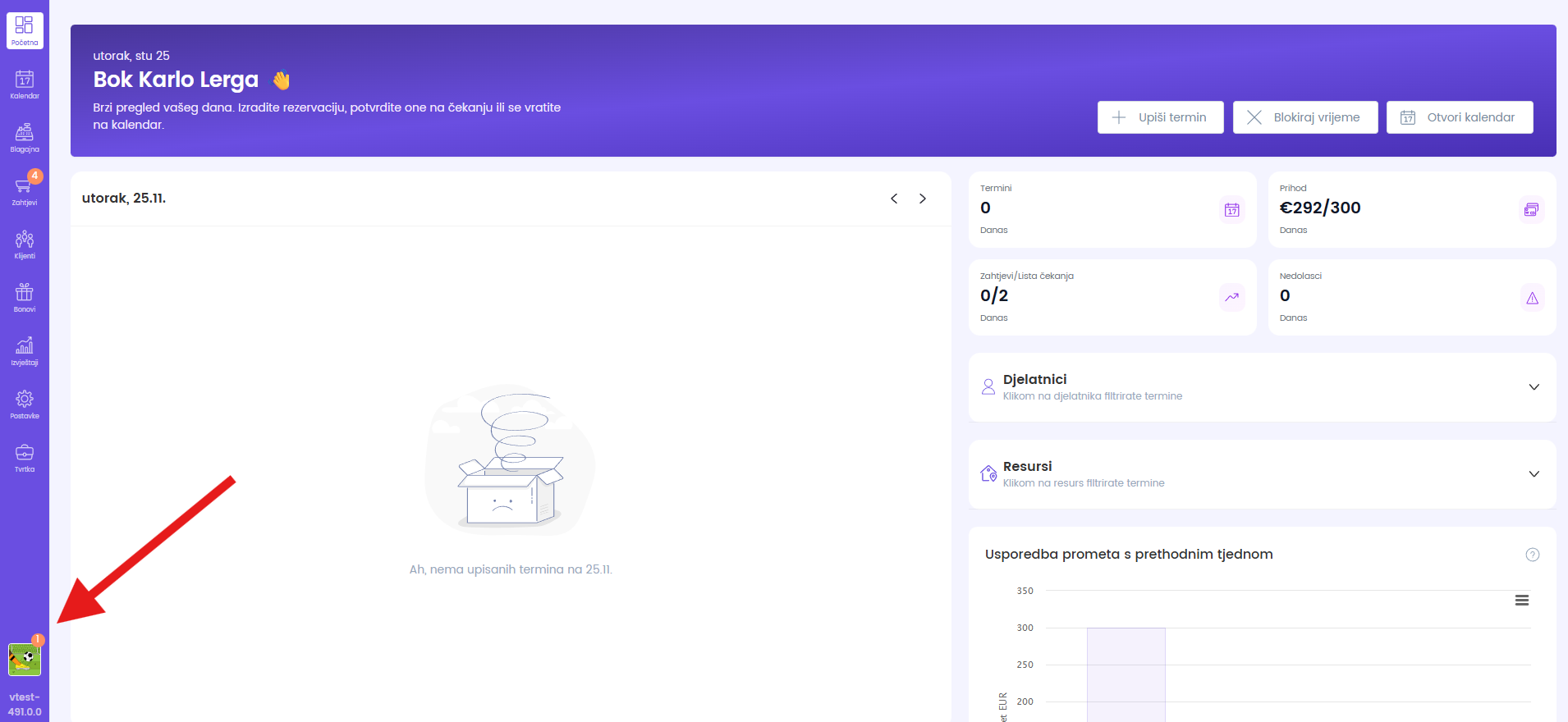Image resolution: width=1568 pixels, height=722 pixels.
Task: Open Postavke settings gear icon
Action: 25,404
